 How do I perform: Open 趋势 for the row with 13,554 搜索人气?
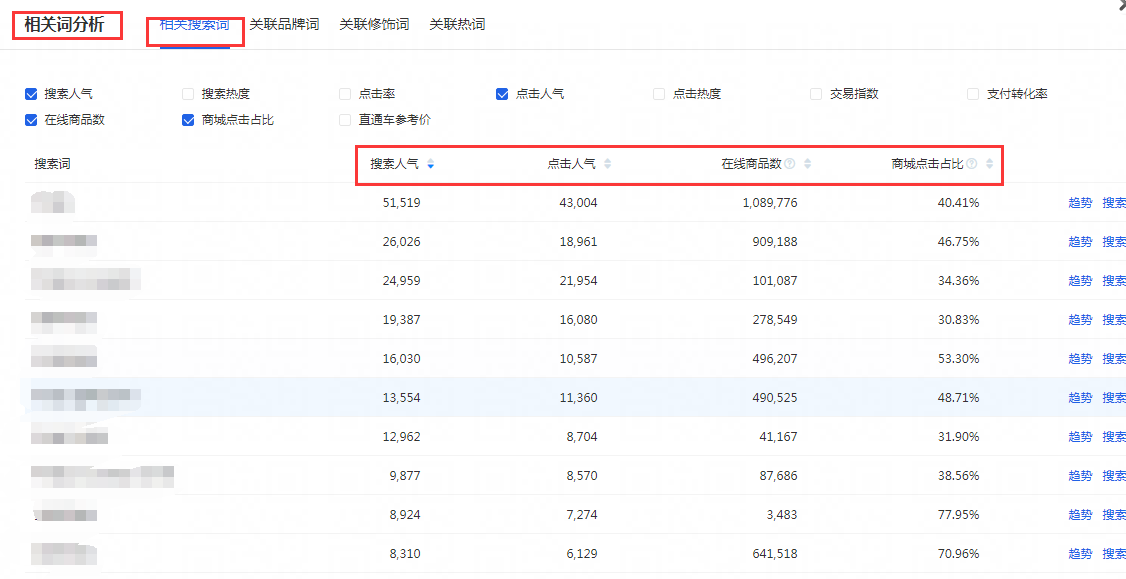pyautogui.click(x=1080, y=398)
